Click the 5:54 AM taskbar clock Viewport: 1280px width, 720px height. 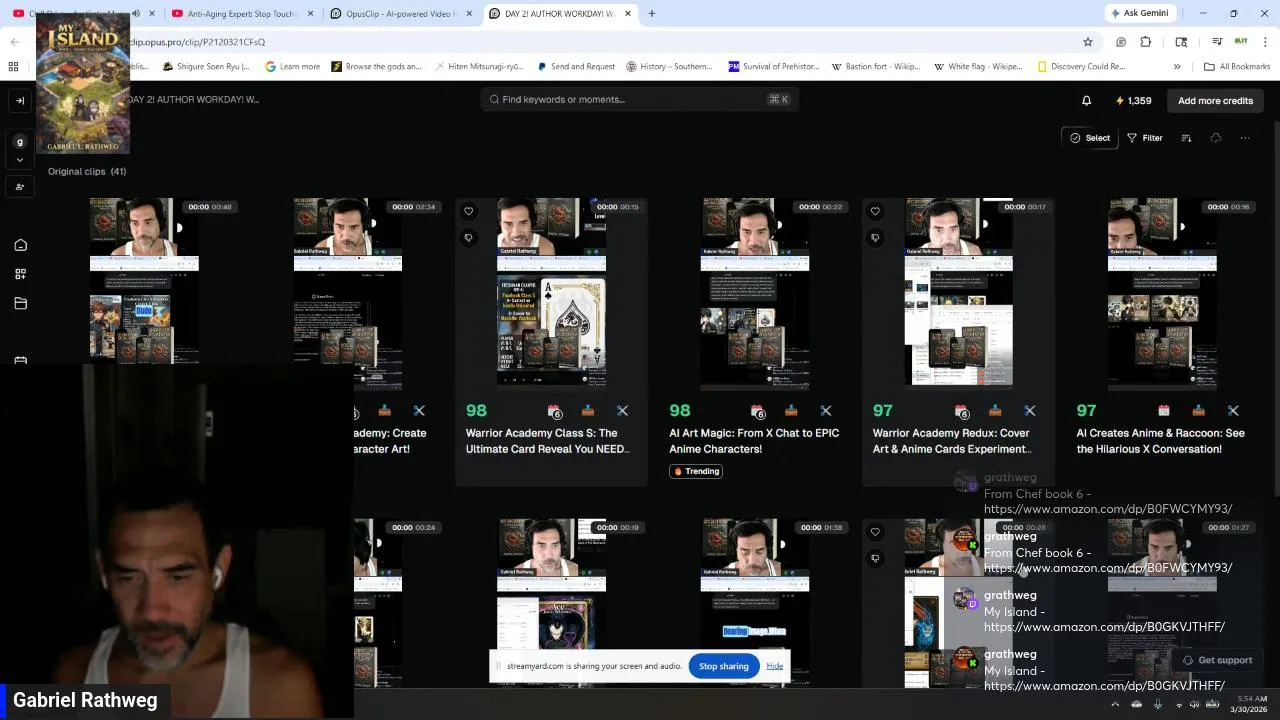[x=1251, y=704]
